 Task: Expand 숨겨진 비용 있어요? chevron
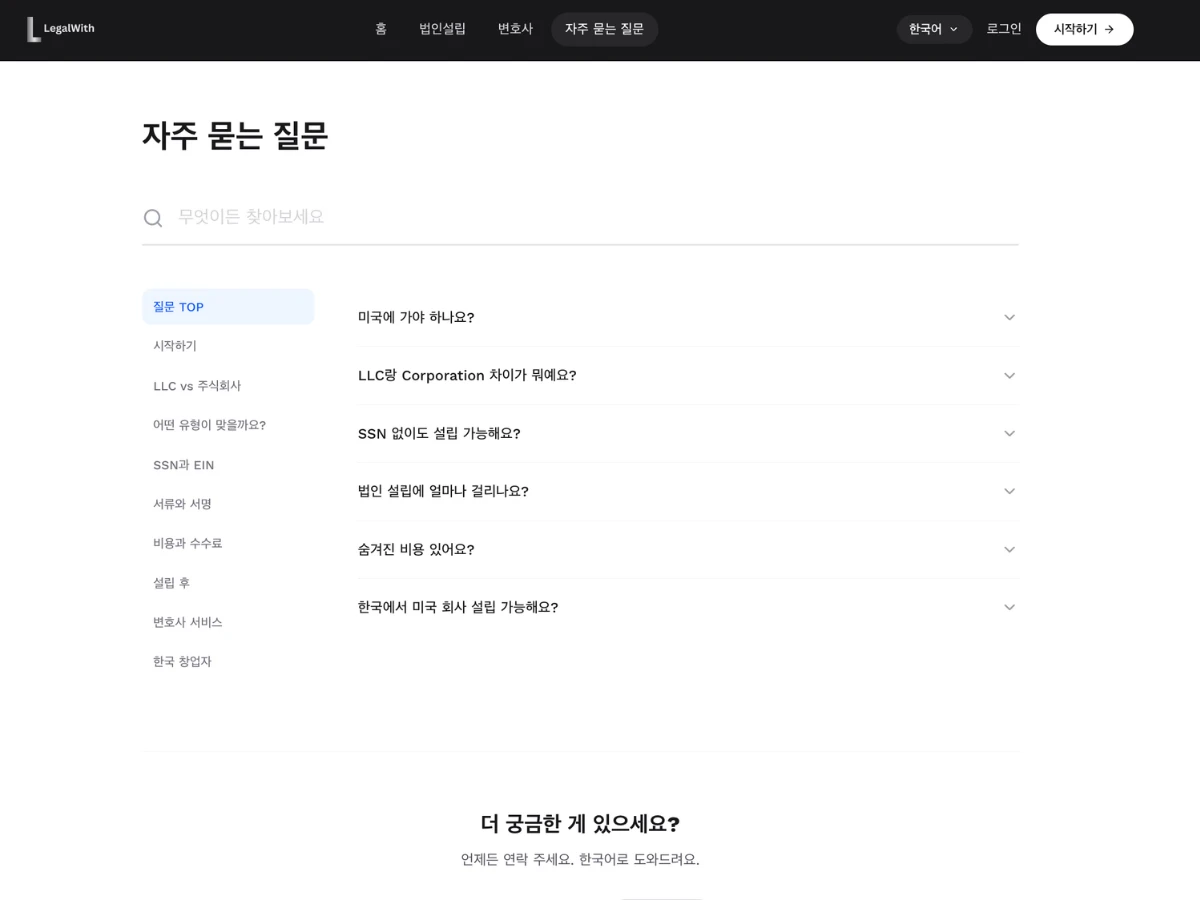(x=1009, y=549)
